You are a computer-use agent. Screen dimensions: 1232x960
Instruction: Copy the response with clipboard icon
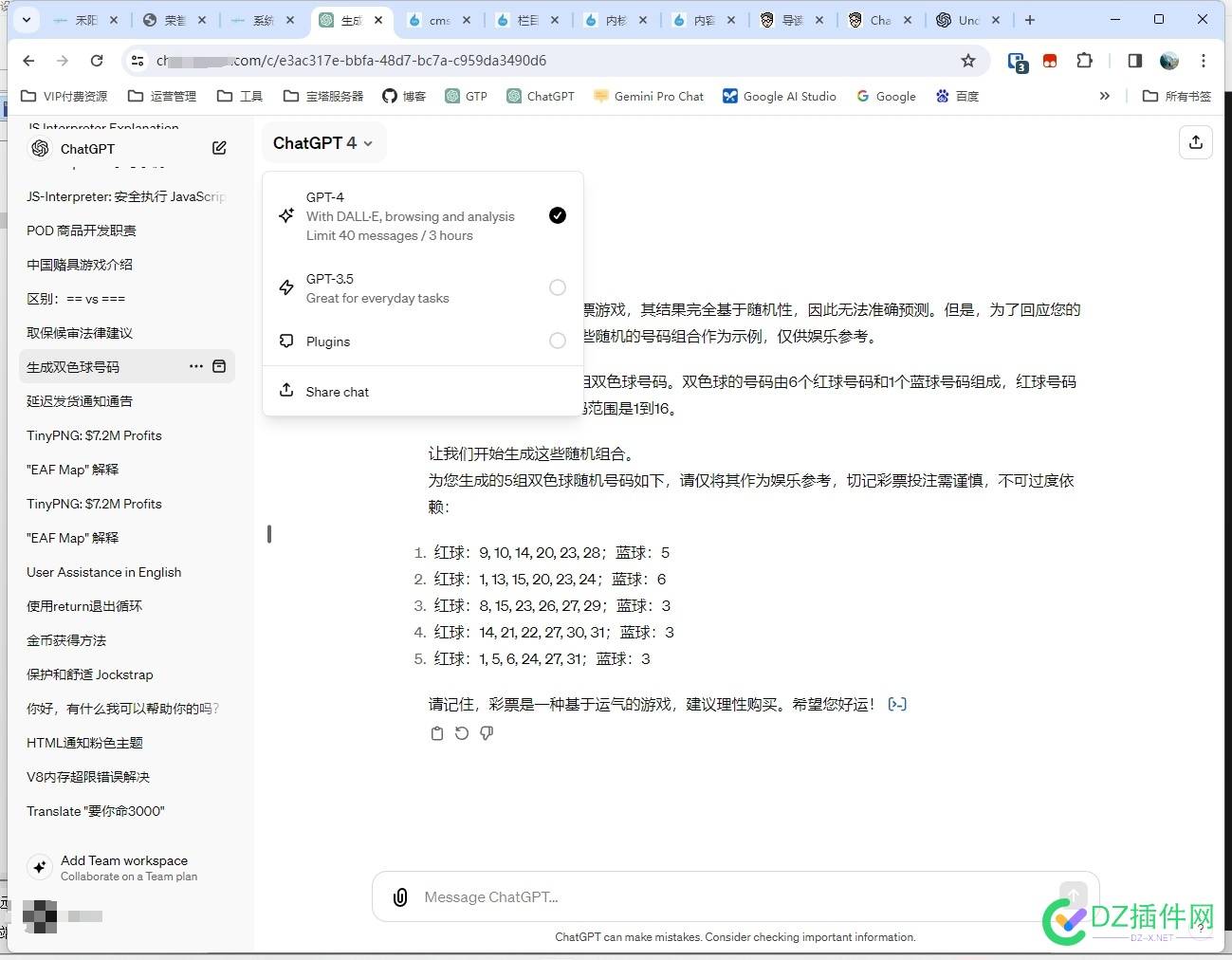pyautogui.click(x=437, y=733)
